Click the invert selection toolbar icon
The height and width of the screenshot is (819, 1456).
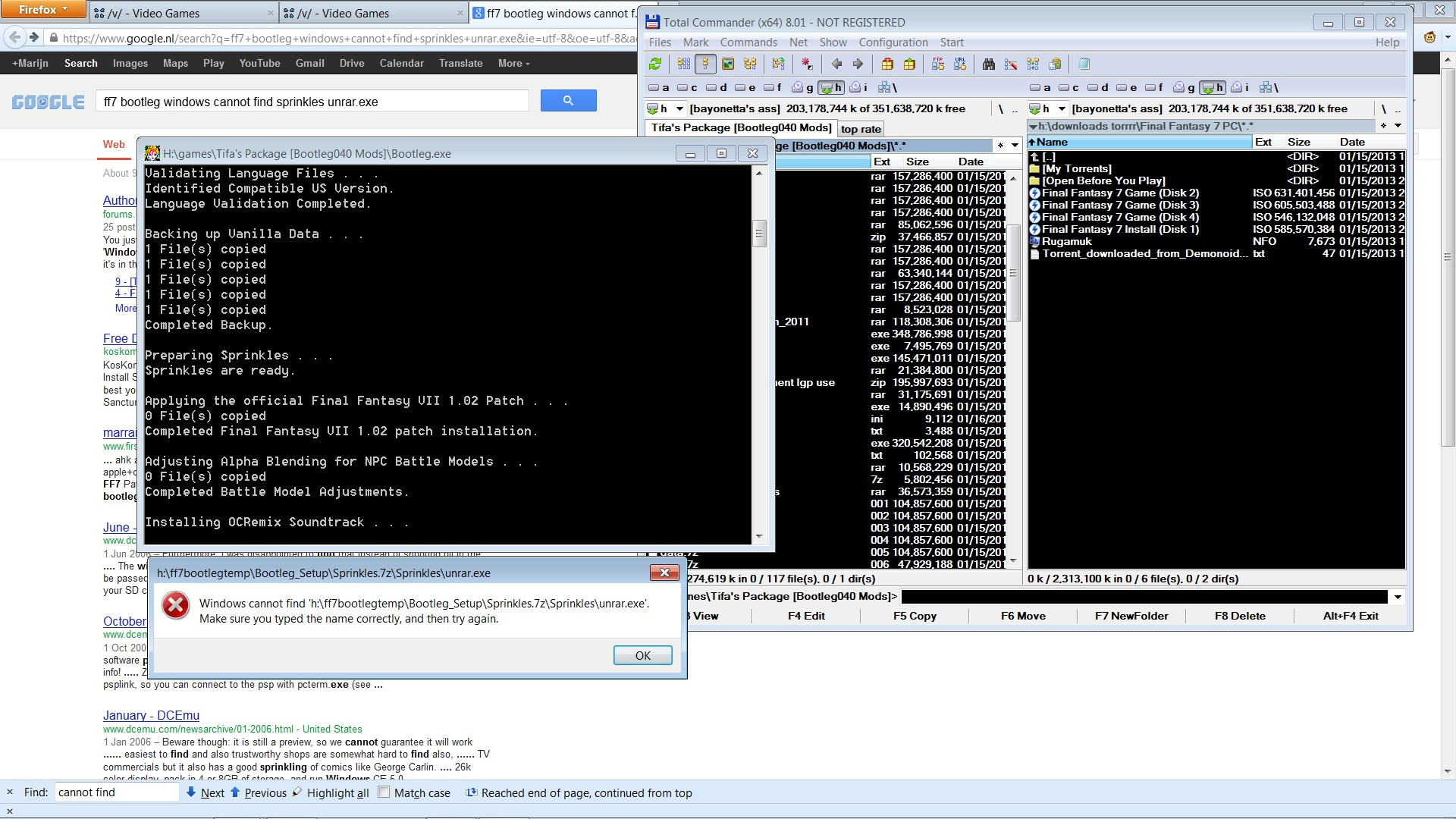[x=807, y=64]
